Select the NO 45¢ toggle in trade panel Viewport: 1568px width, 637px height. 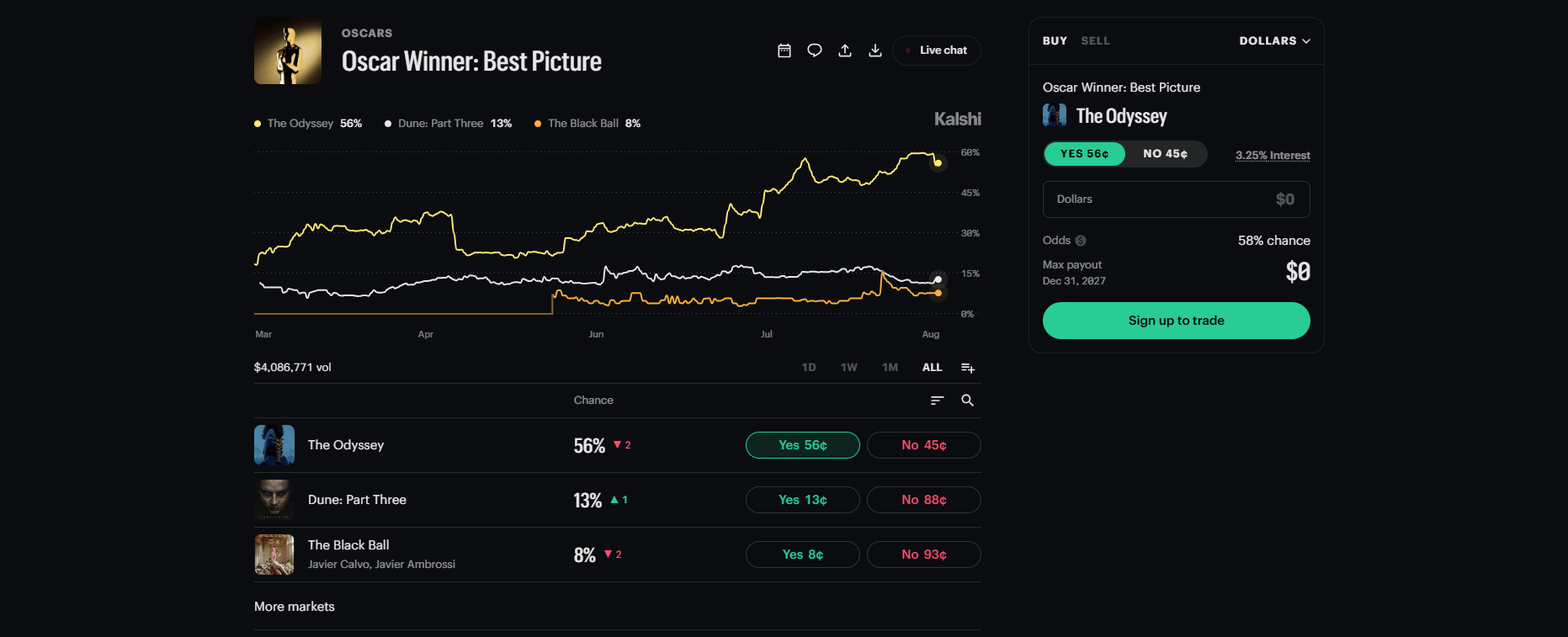1166,154
